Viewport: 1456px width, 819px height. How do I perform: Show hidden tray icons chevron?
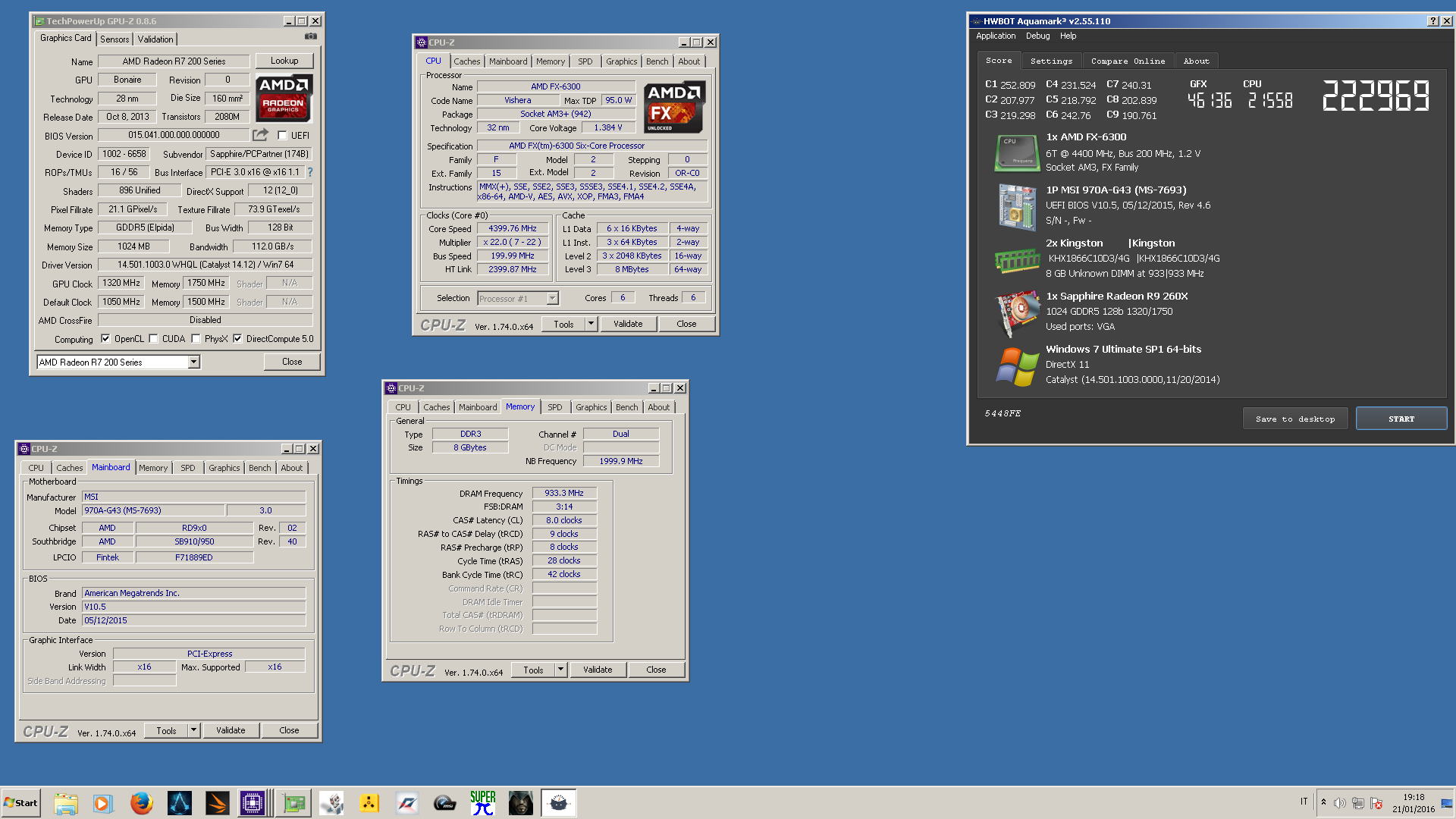[x=1323, y=802]
